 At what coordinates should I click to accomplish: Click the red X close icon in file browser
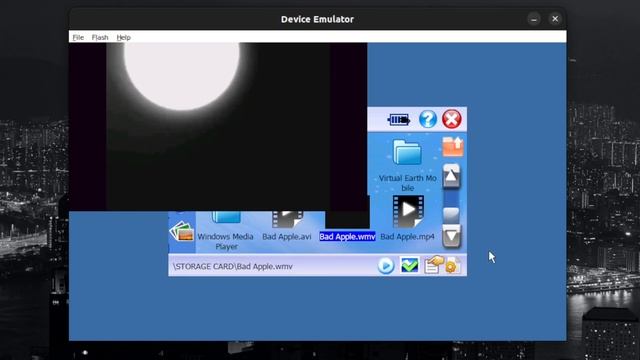coord(452,119)
